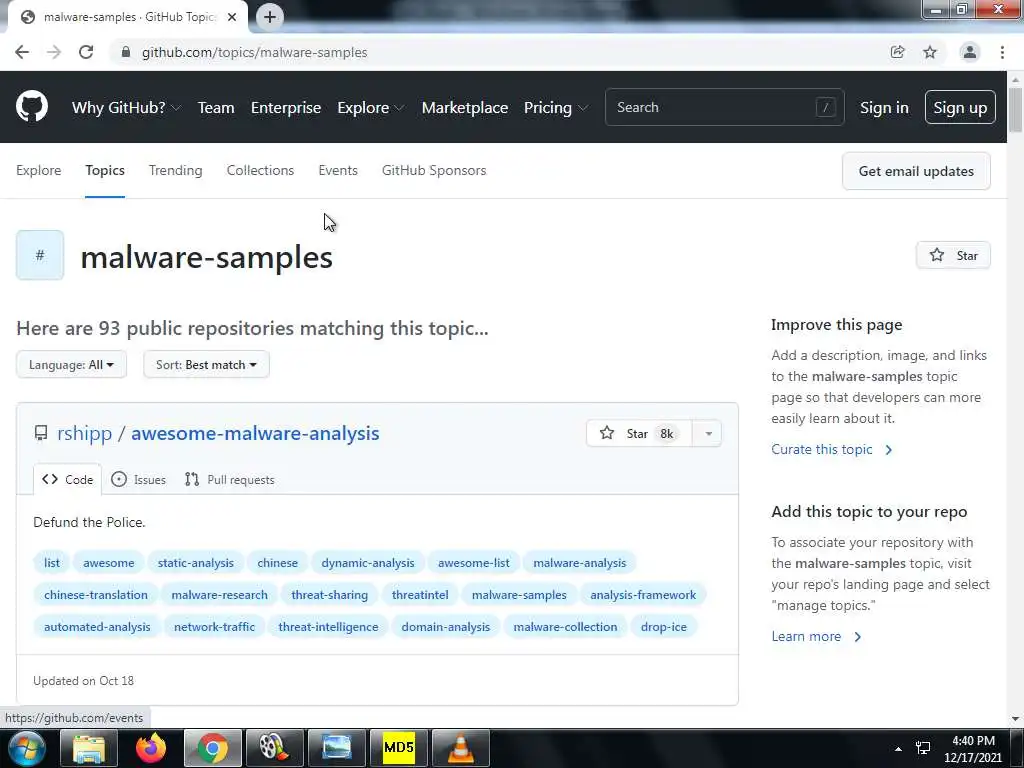Expand the Pricing dropdown
Screen dimensions: 1024x768
pyautogui.click(x=555, y=107)
